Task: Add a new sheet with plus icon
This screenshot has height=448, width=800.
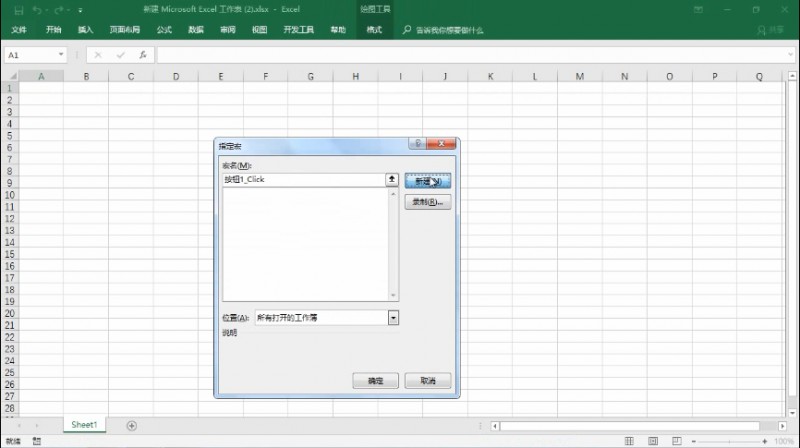Action: [x=132, y=426]
